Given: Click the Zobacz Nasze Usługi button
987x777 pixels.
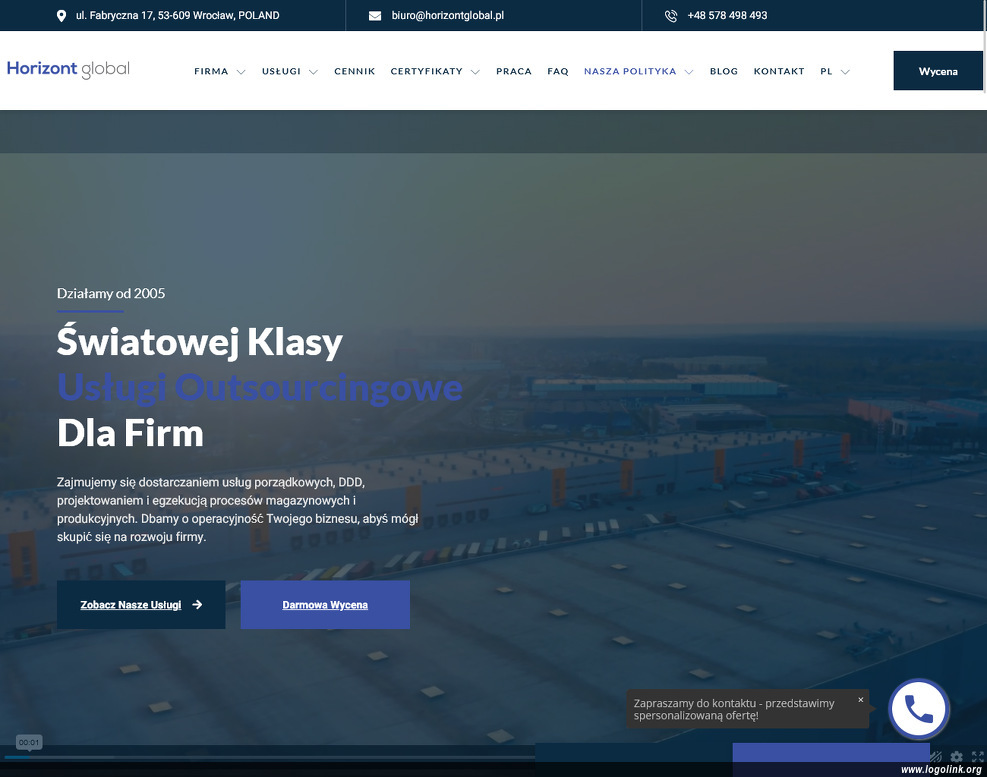Looking at the screenshot, I should [x=141, y=605].
